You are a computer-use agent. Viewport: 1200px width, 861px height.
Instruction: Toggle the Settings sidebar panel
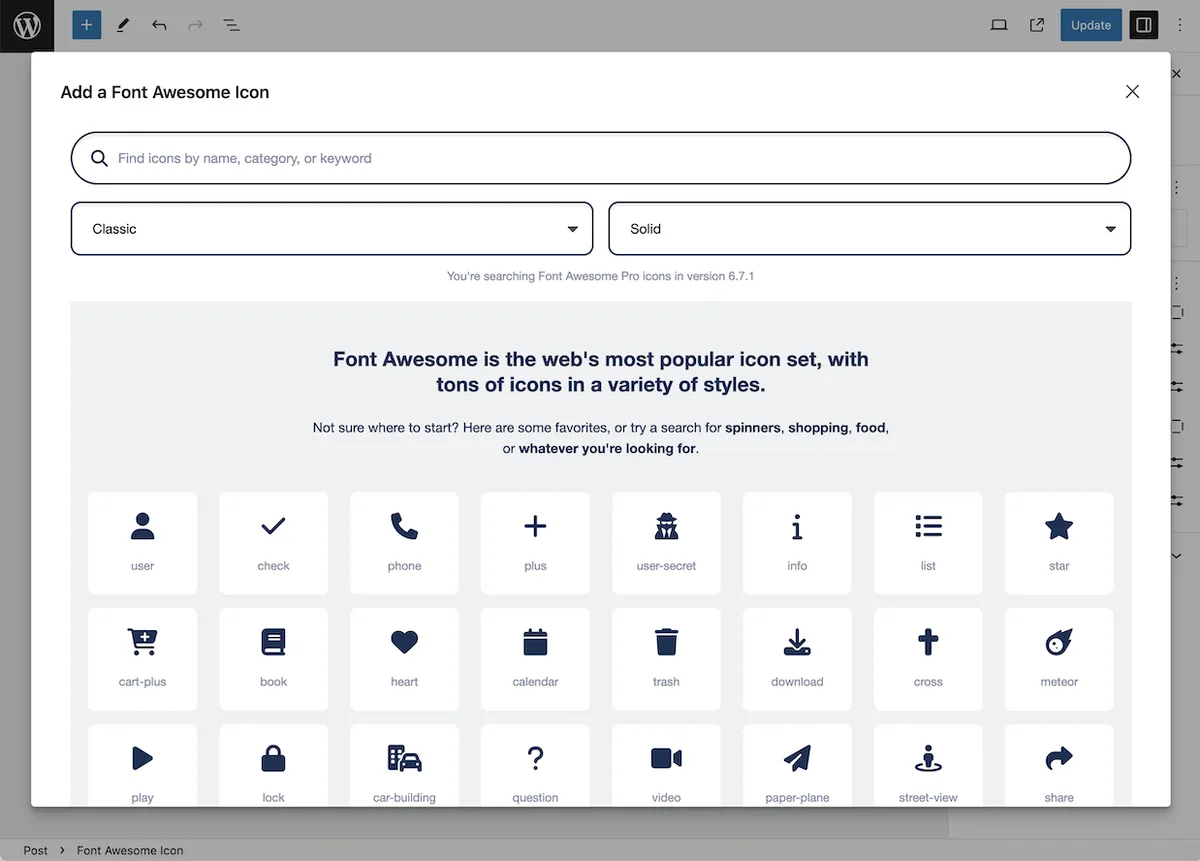point(1144,25)
